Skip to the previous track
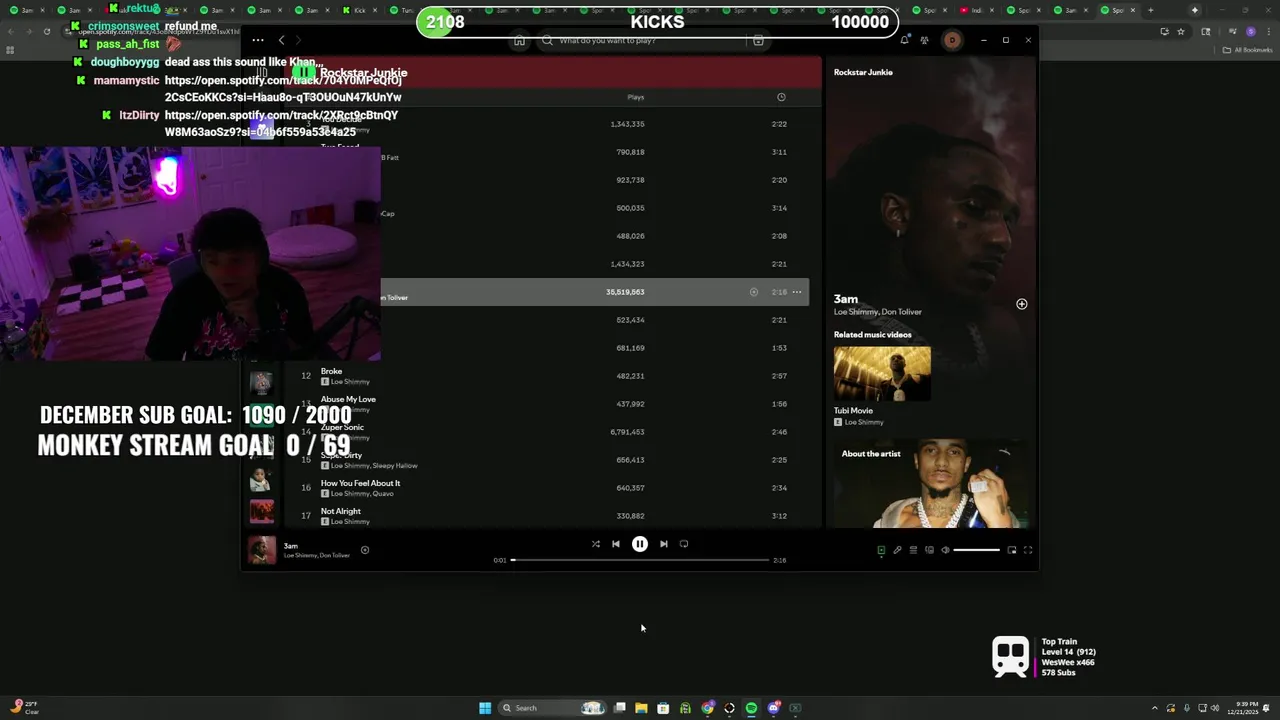Viewport: 1280px width, 720px height. (616, 544)
